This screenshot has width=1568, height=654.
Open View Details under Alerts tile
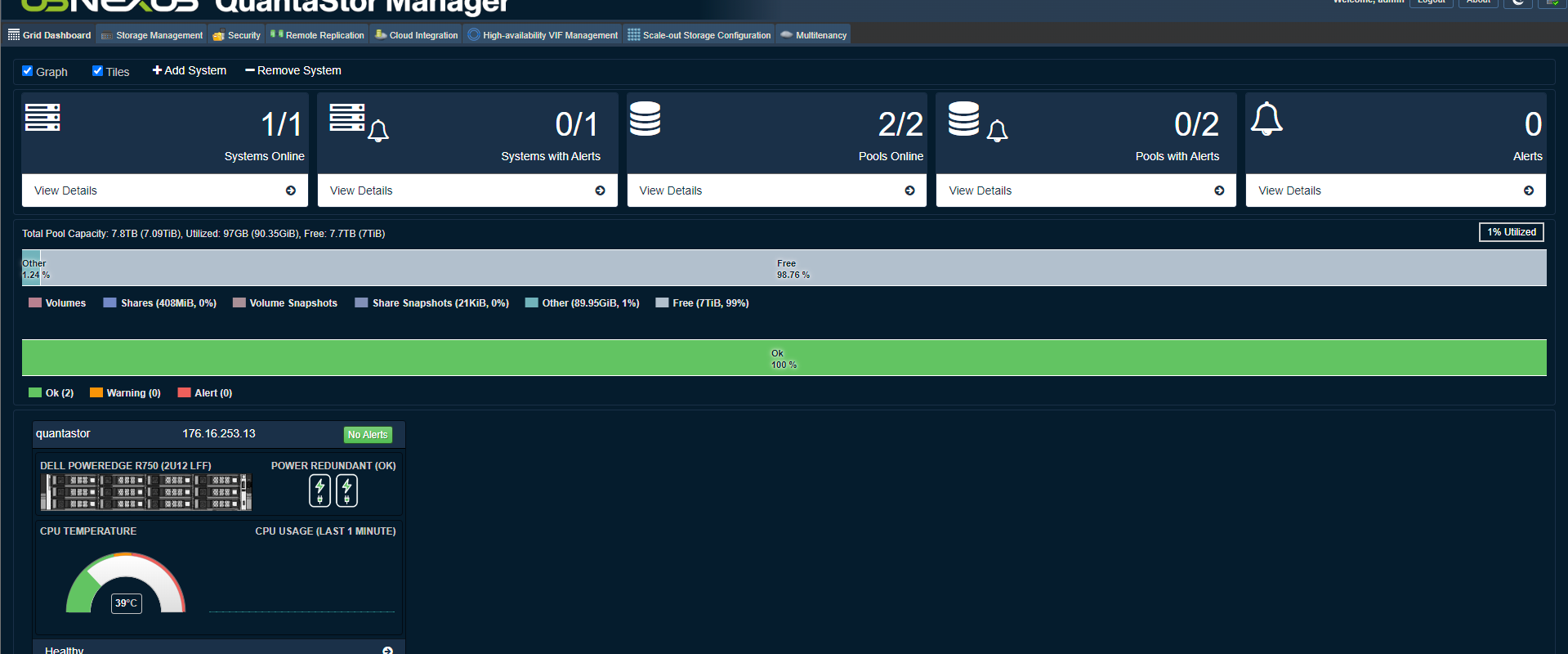(x=1396, y=190)
